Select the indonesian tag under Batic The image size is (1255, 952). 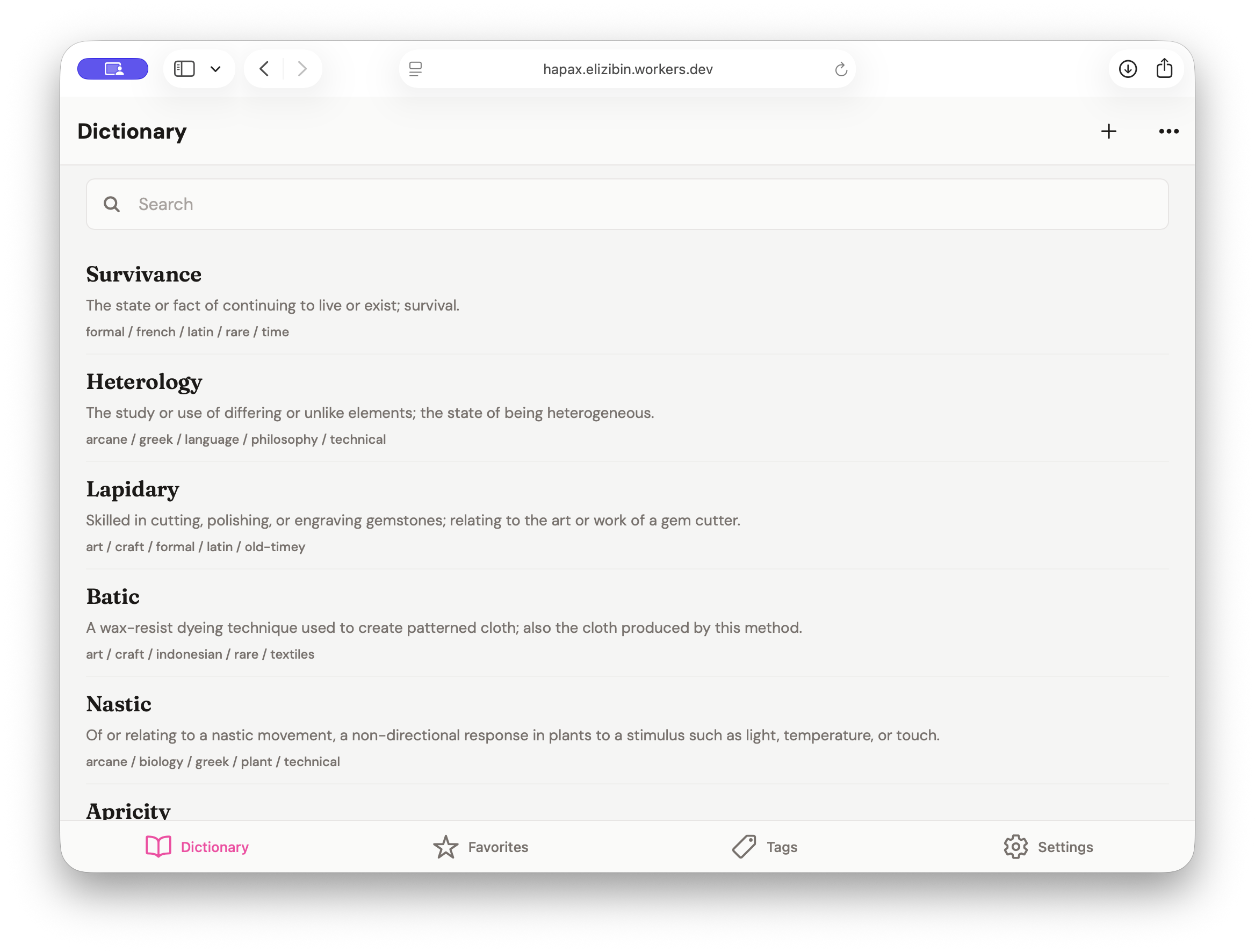point(190,654)
